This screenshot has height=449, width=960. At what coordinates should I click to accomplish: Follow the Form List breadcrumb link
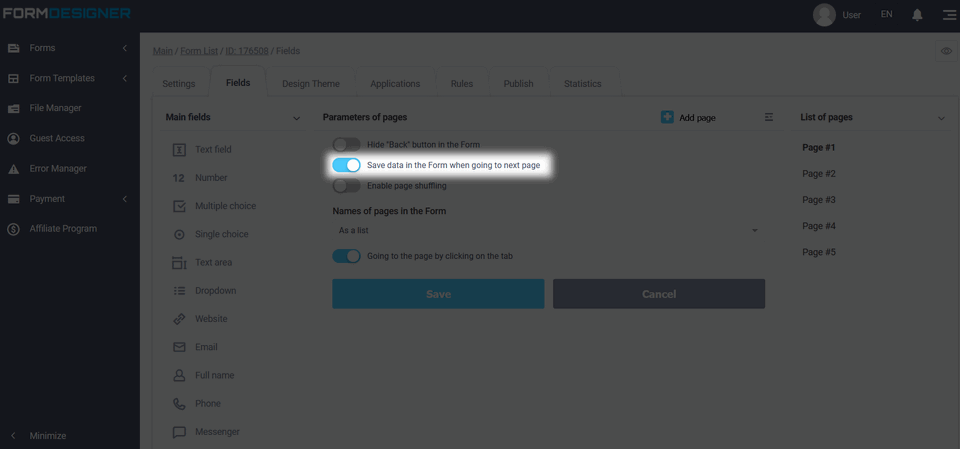coord(199,51)
